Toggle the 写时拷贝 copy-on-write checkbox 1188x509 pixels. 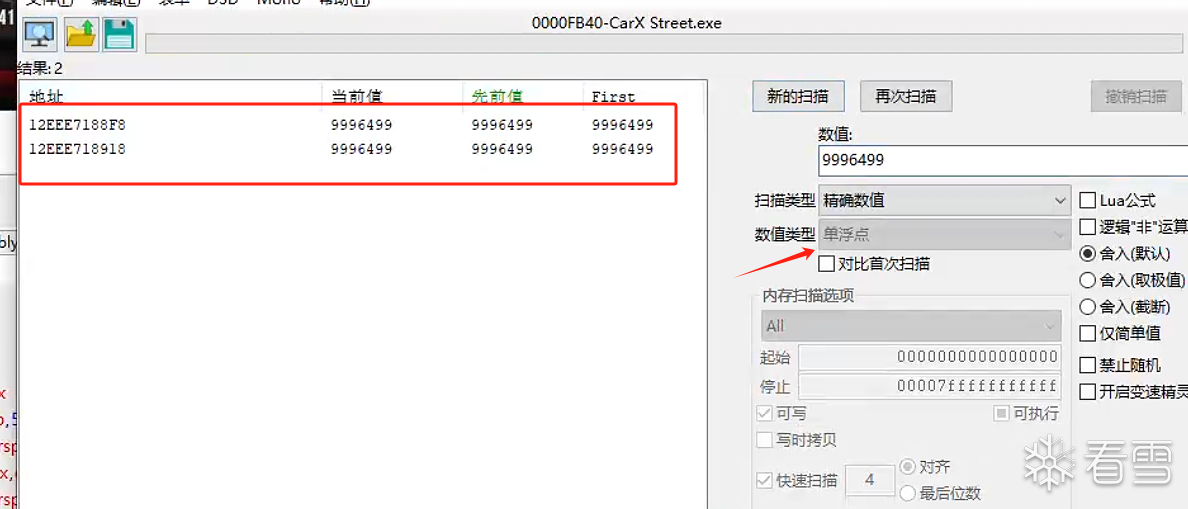[x=764, y=439]
